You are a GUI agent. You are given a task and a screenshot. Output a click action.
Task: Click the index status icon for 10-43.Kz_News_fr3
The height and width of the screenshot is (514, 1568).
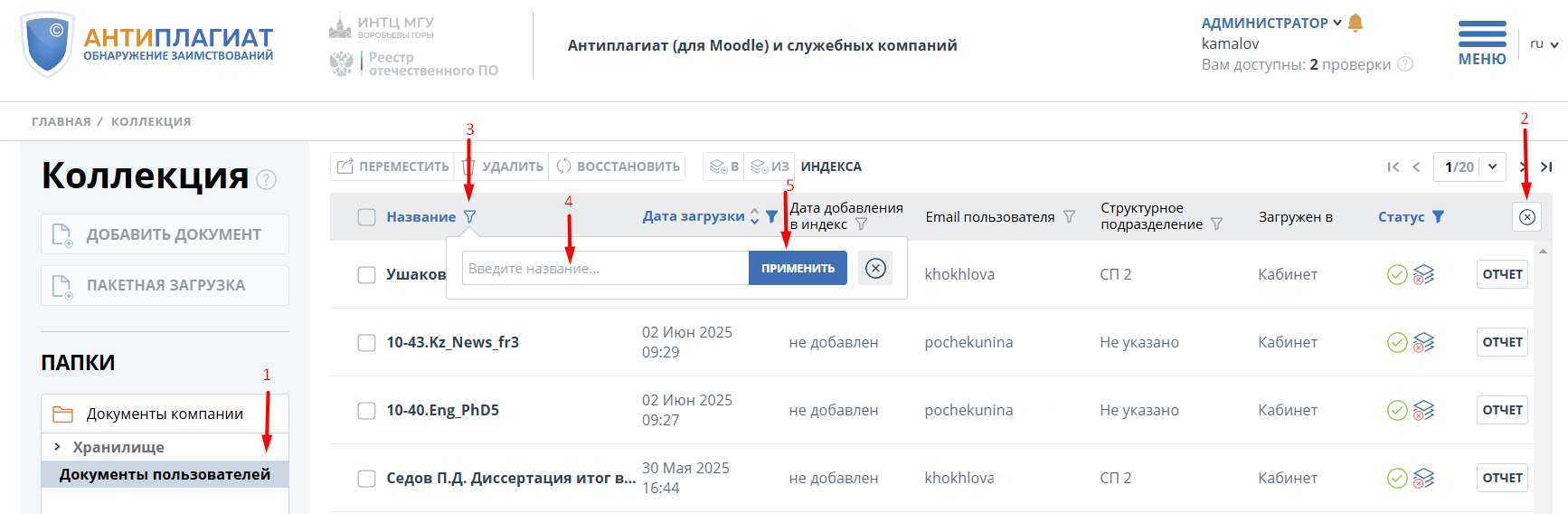click(x=1423, y=342)
